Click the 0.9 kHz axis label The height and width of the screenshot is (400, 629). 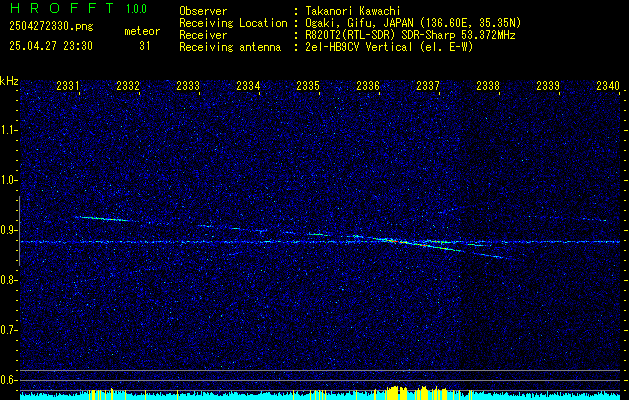(8, 230)
